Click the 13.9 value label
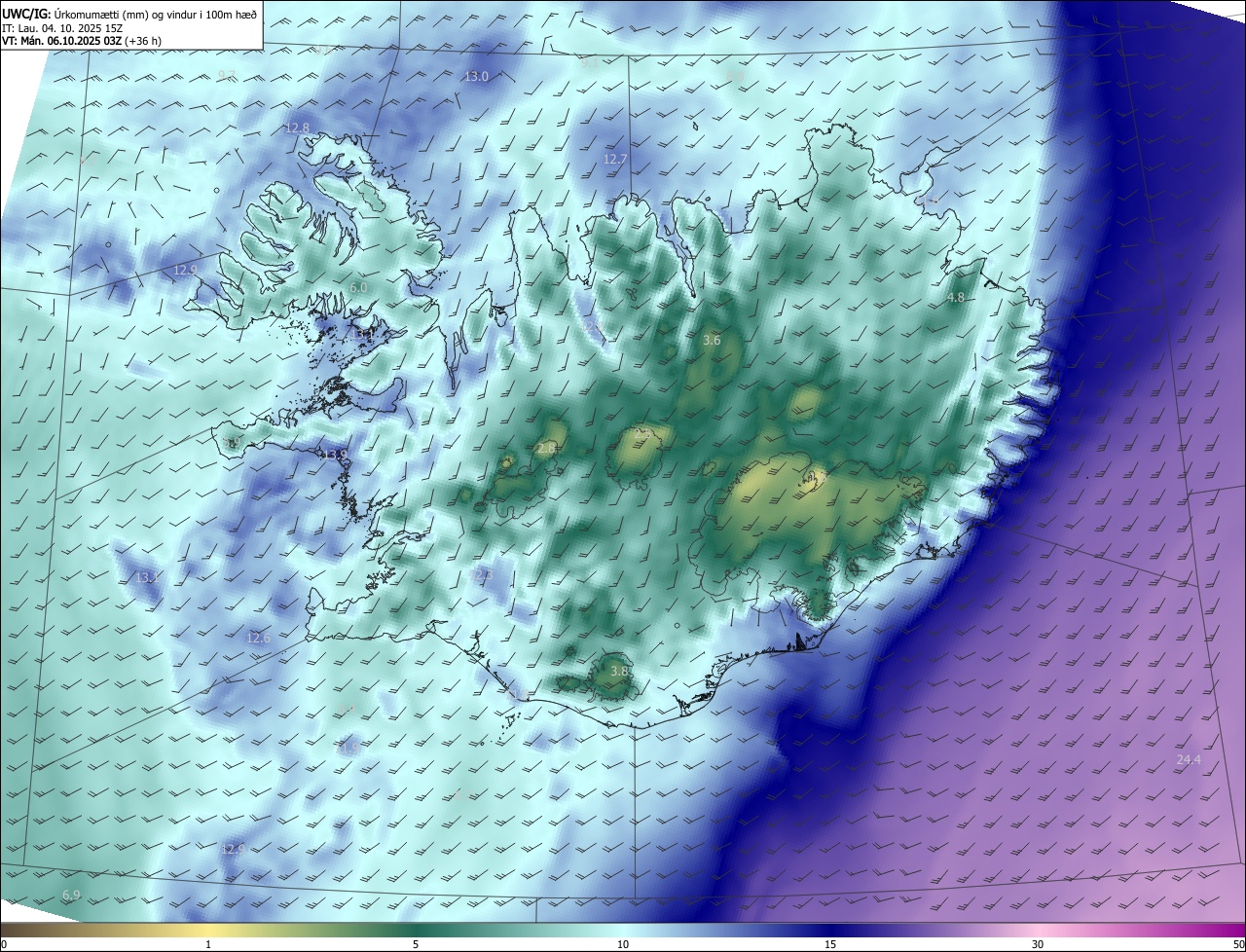 point(336,456)
